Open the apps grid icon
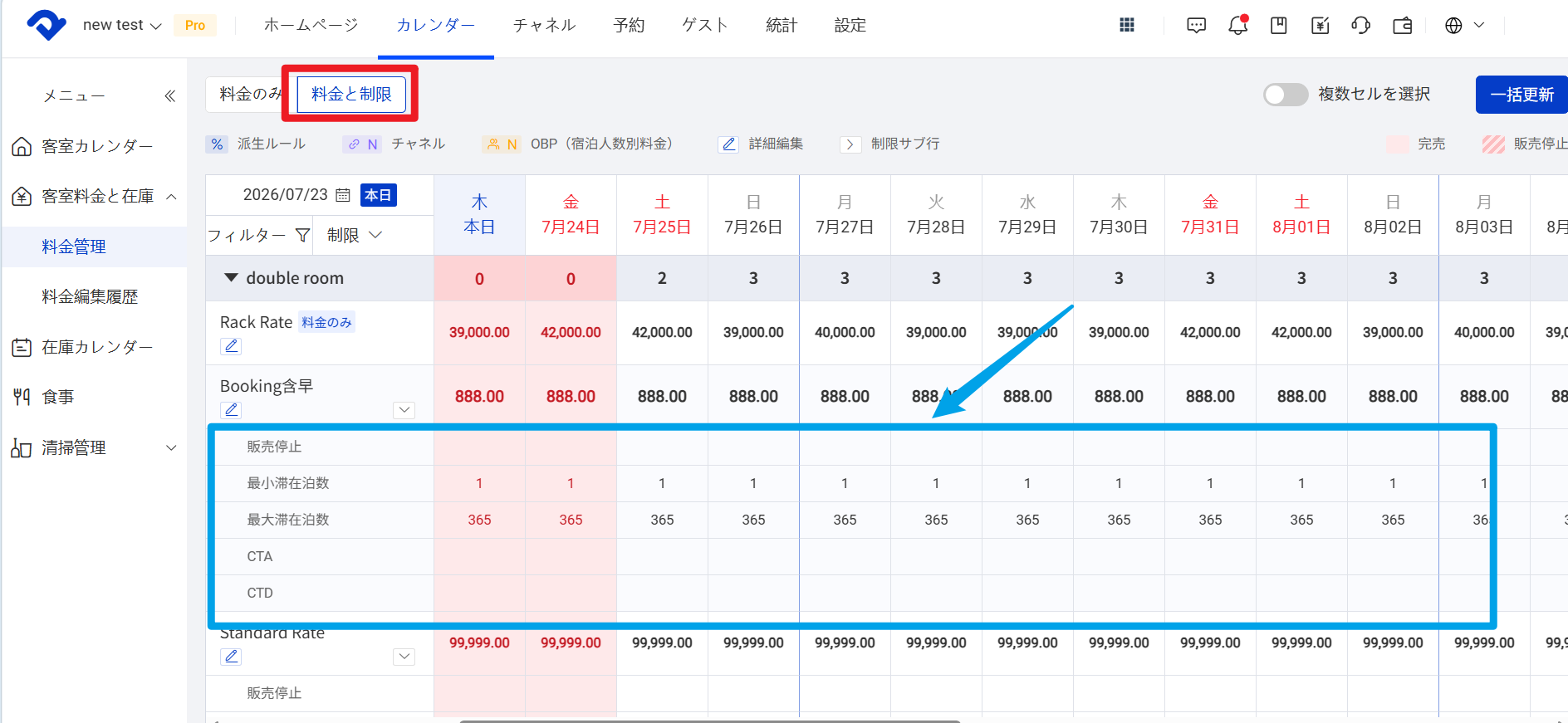 (1127, 25)
